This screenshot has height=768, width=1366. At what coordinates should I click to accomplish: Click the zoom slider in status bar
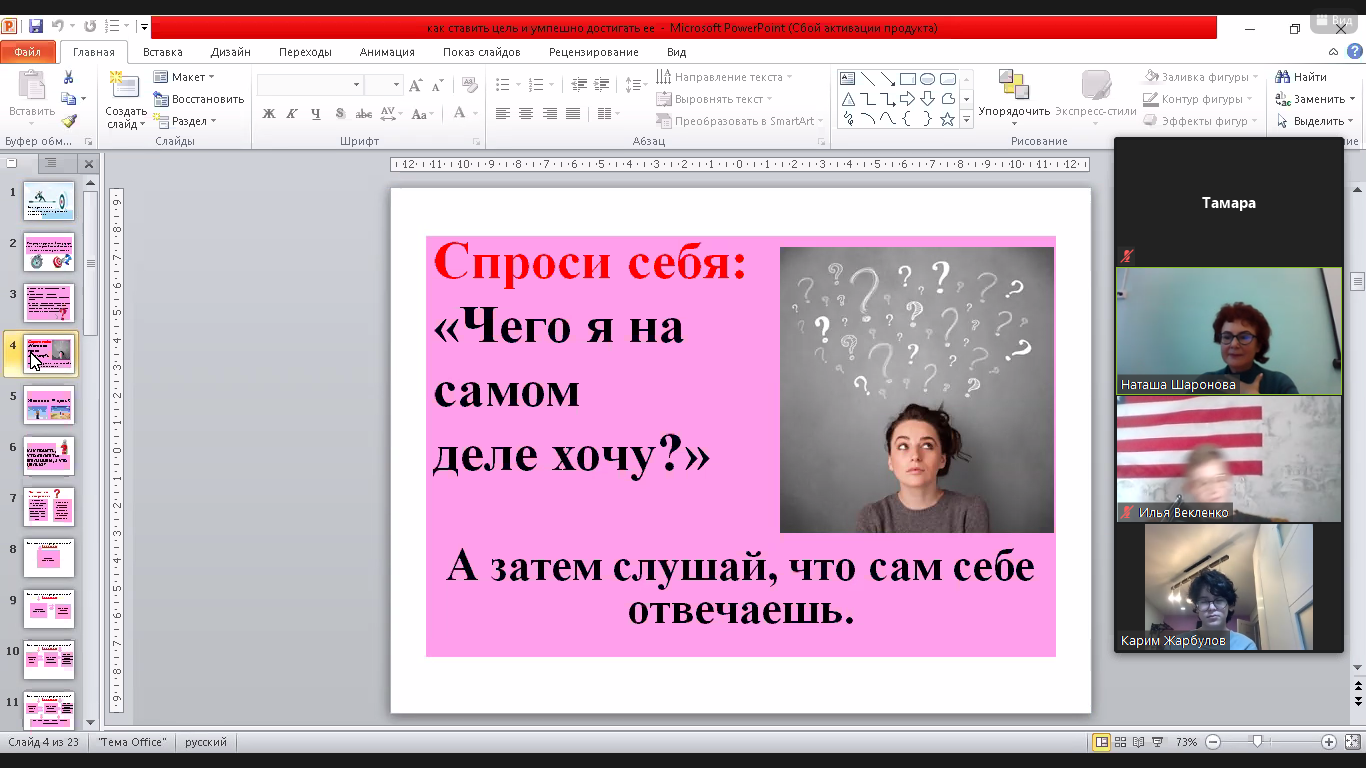(x=1257, y=742)
